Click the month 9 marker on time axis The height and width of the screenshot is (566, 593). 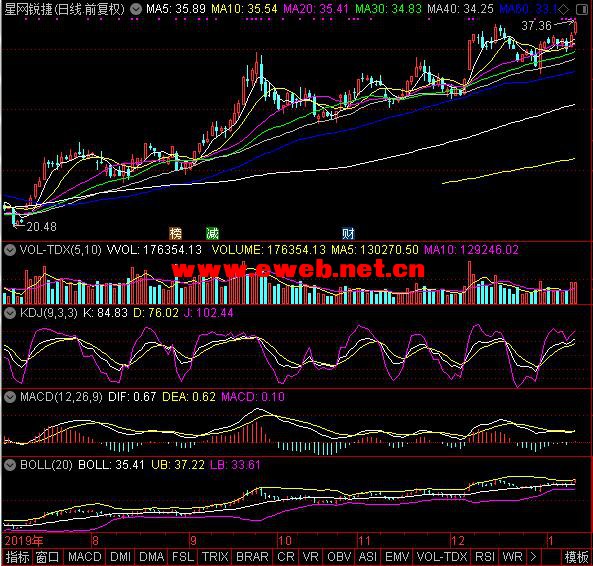[x=193, y=541]
